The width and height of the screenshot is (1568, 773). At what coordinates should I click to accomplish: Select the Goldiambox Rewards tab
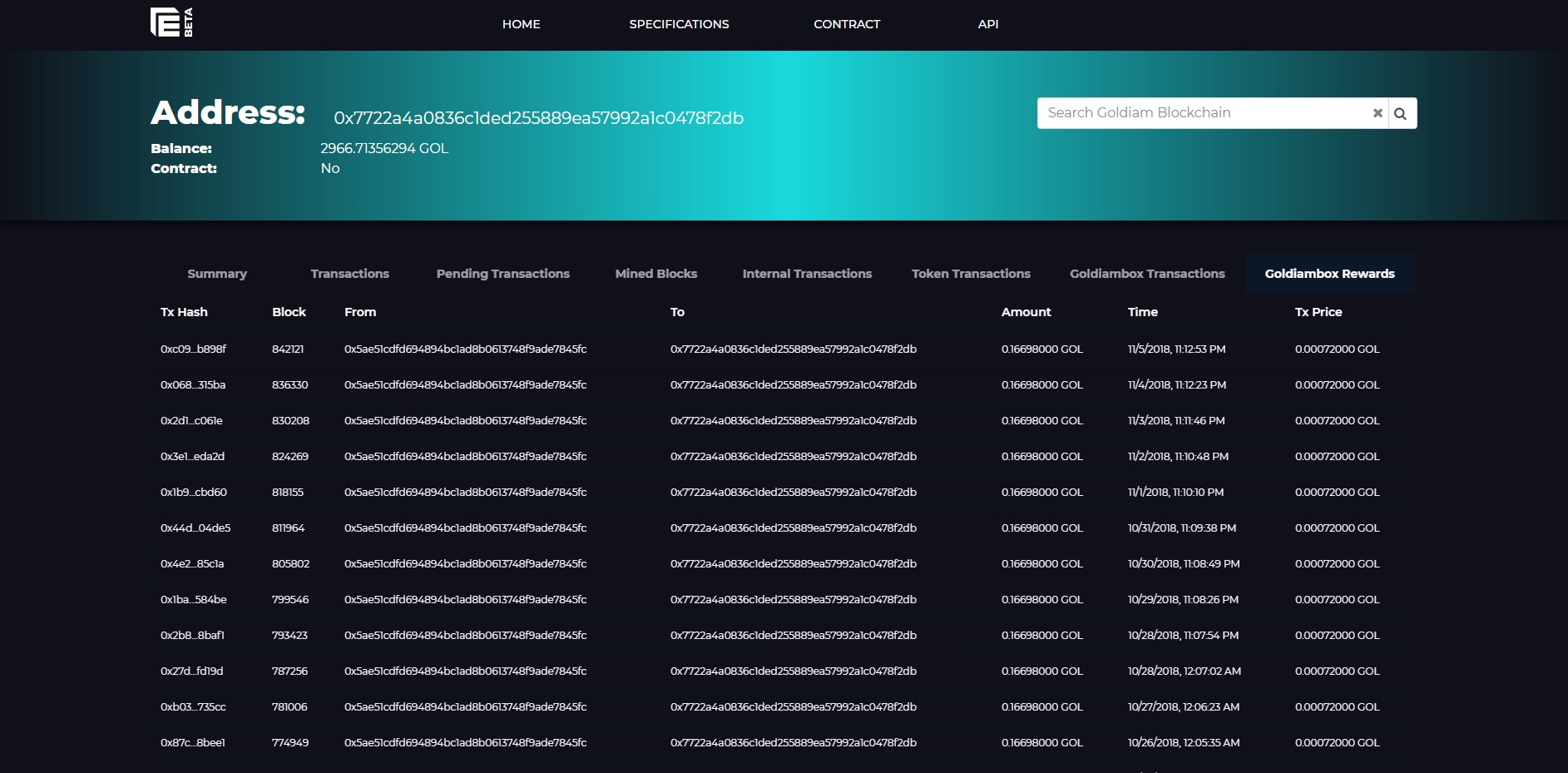click(1330, 274)
